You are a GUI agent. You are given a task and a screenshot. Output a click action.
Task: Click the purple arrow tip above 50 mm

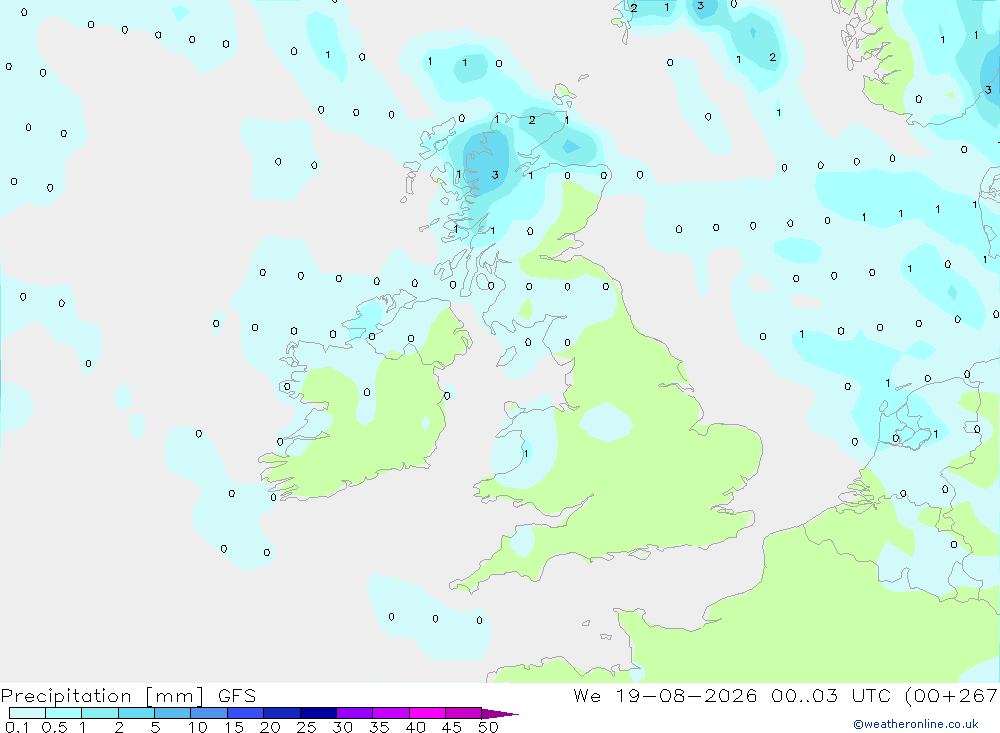coord(499,714)
